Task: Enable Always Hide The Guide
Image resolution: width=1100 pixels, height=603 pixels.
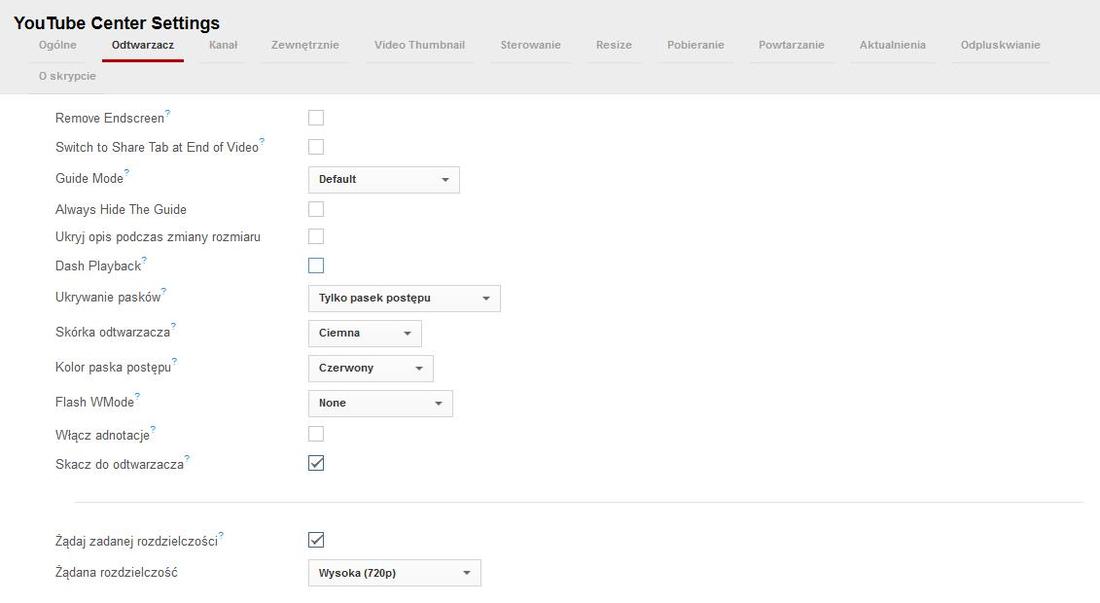Action: (x=316, y=209)
